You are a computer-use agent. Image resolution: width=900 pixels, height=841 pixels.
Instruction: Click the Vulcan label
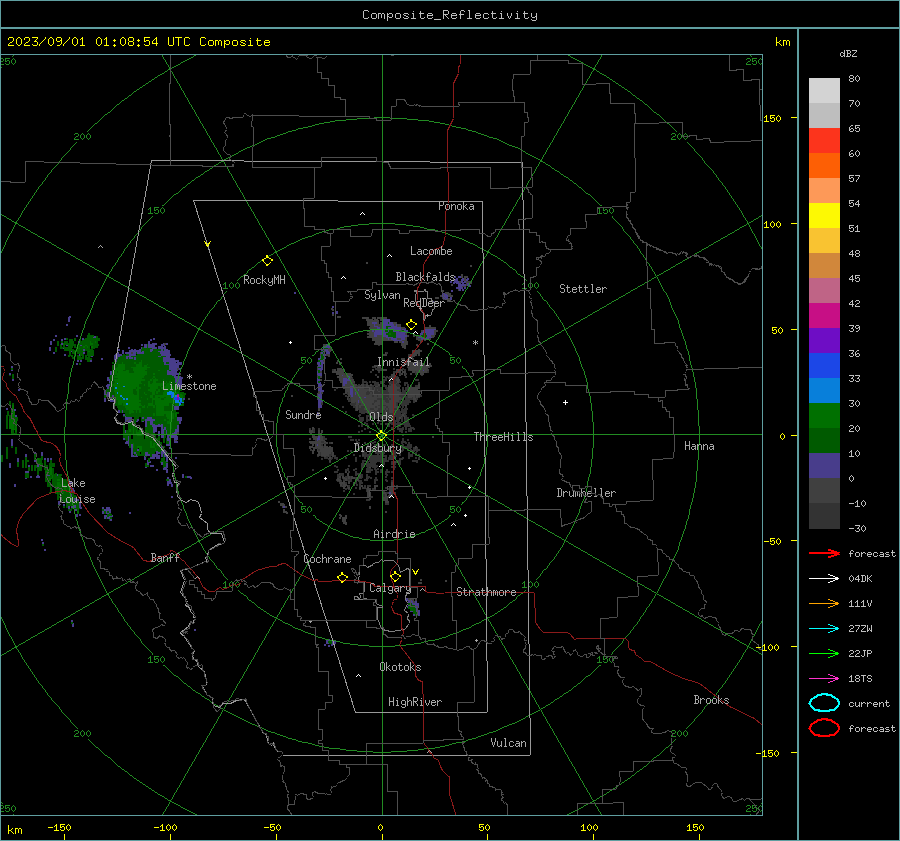tap(508, 743)
